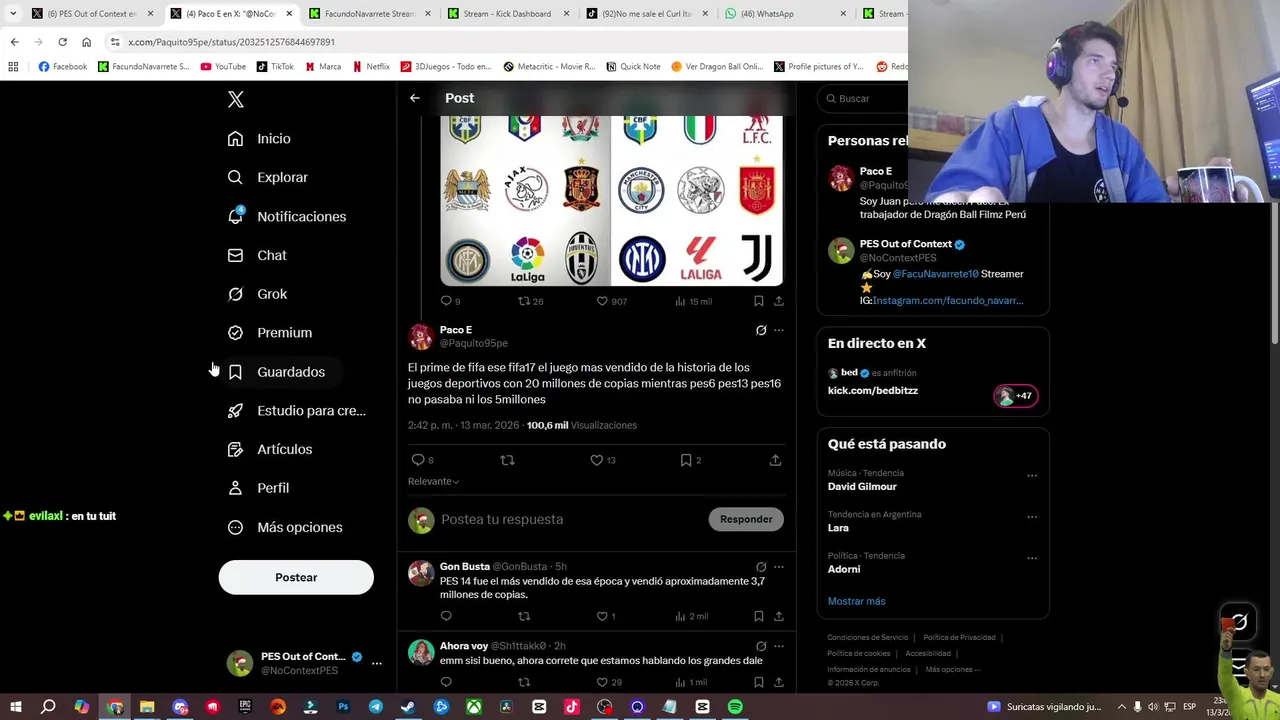Reload the page in the browser
1280x720 pixels.
62,42
